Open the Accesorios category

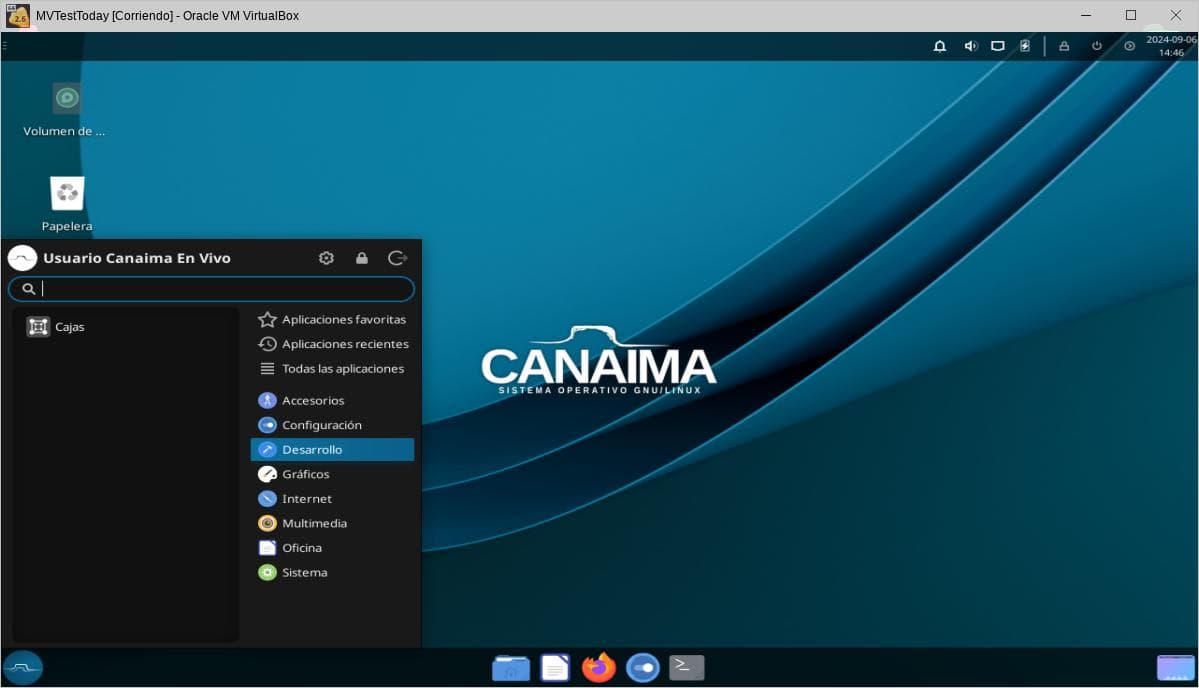pos(333,401)
